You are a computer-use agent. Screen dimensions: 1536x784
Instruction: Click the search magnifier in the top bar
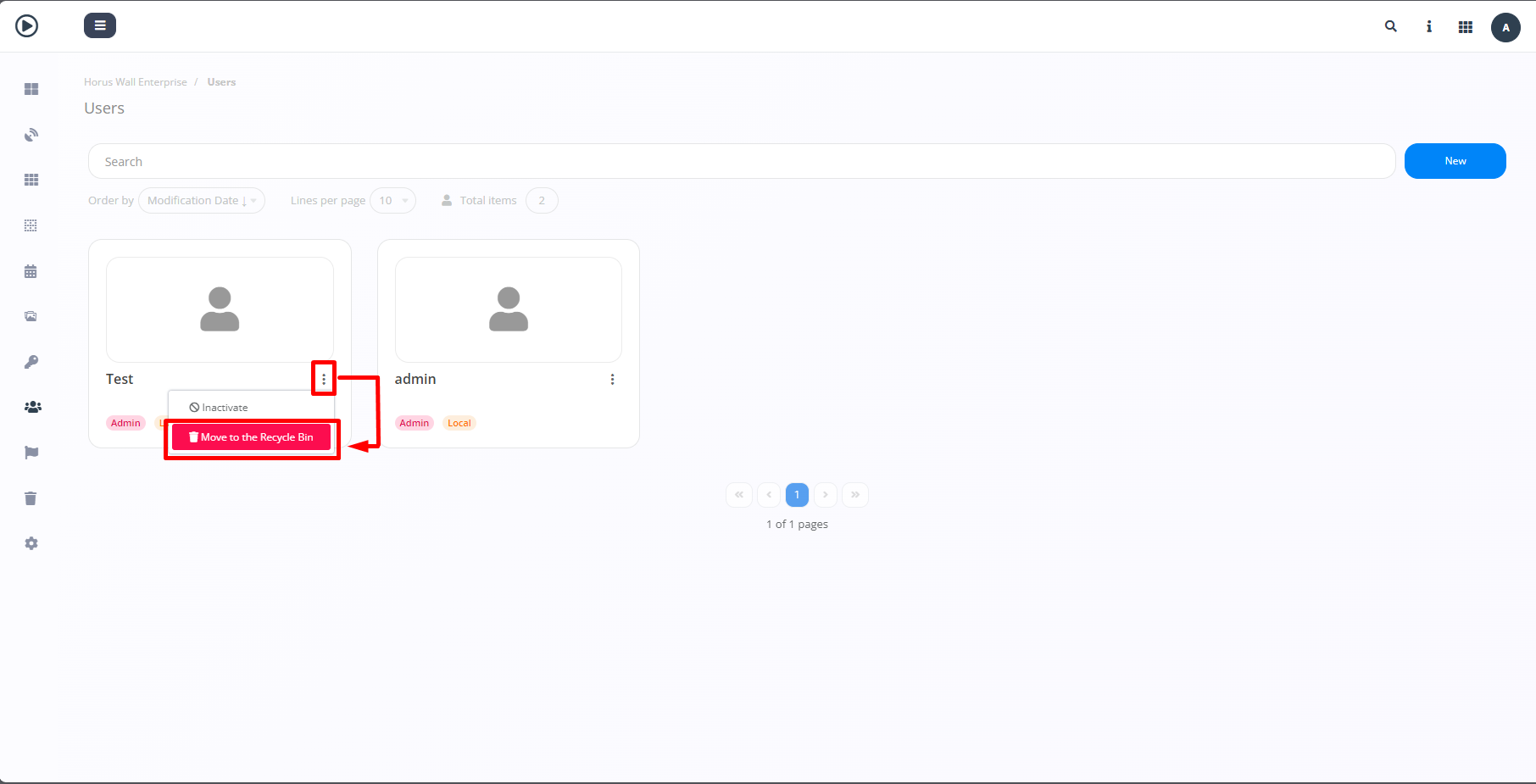pyautogui.click(x=1390, y=26)
